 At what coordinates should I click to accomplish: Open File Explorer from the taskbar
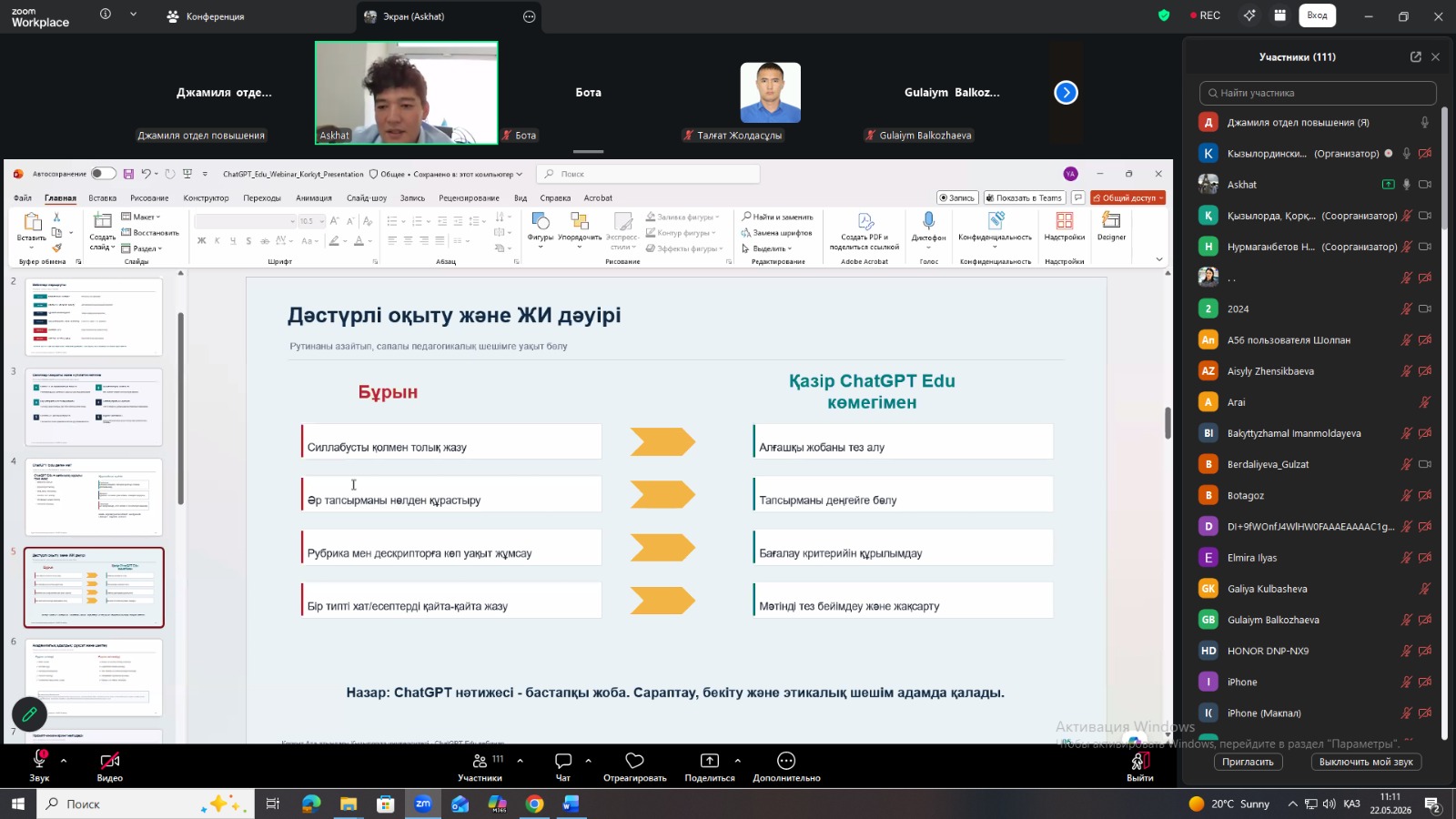tap(349, 804)
